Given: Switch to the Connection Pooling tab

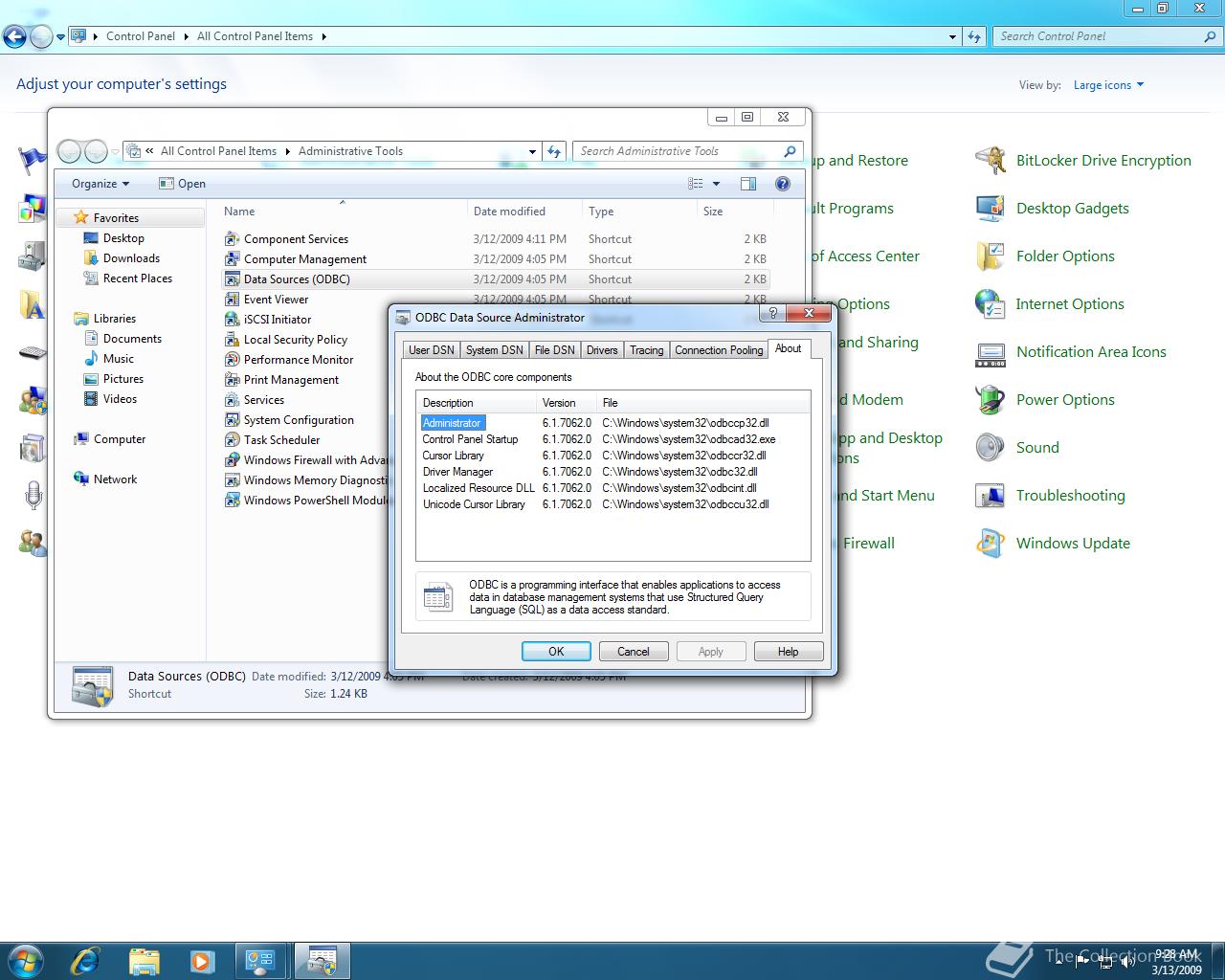Looking at the screenshot, I should pyautogui.click(x=719, y=350).
